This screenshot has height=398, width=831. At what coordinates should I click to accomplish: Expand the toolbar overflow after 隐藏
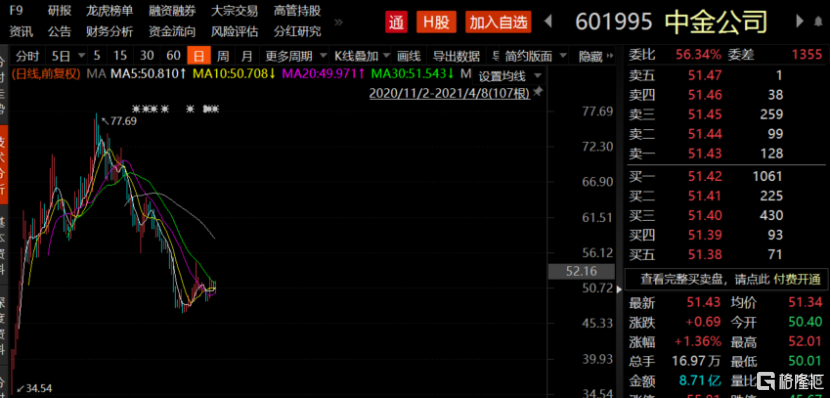coord(609,55)
